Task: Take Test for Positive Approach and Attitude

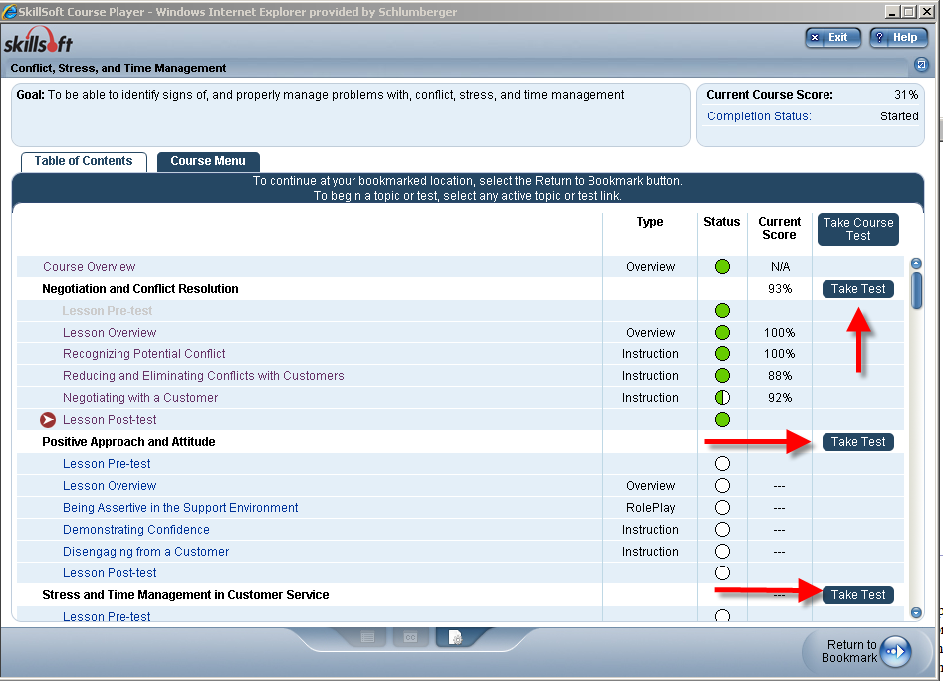Action: click(858, 442)
